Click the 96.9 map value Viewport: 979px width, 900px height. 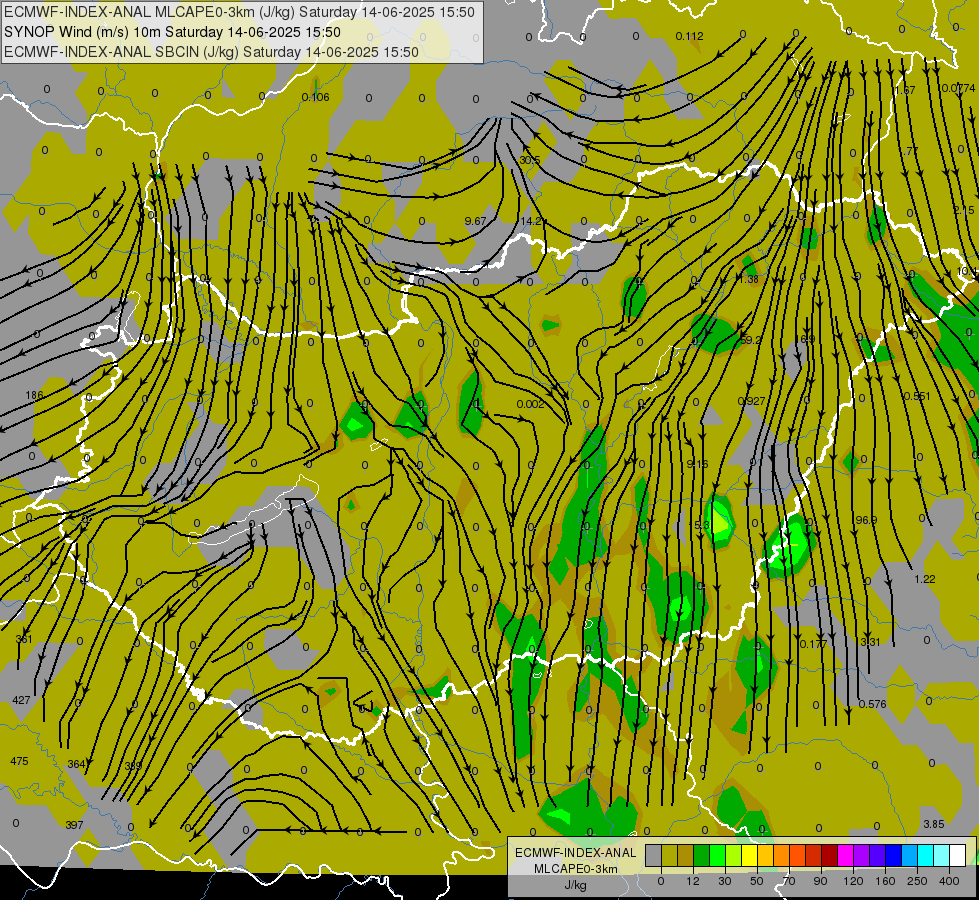866,520
